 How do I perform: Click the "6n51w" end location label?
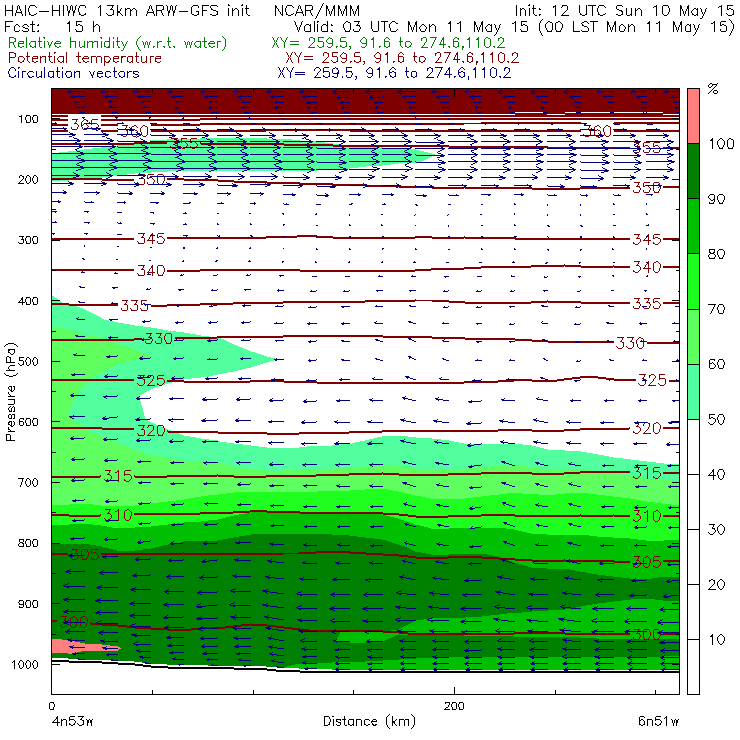[x=658, y=721]
